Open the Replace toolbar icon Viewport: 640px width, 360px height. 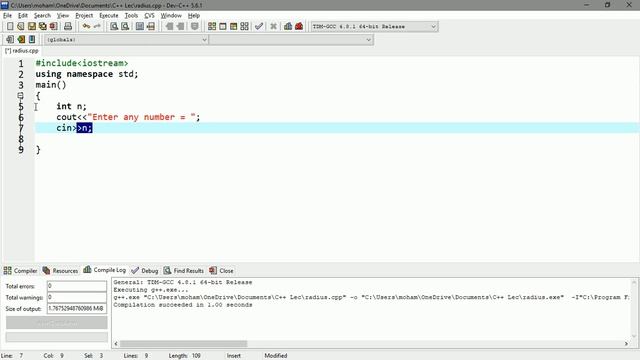coord(125,27)
